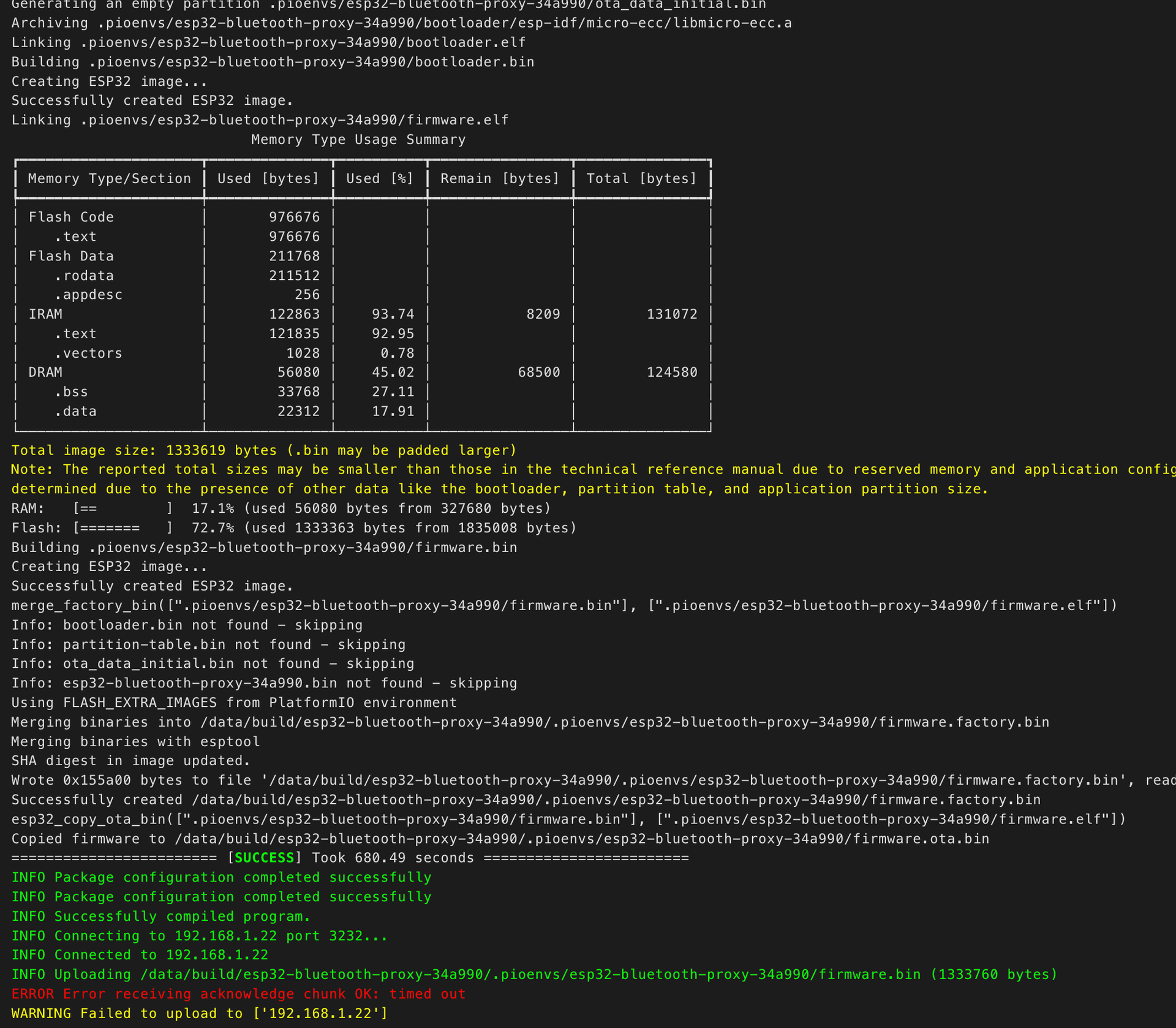
Task: Click the Total [bytes] column header
Action: (641, 179)
